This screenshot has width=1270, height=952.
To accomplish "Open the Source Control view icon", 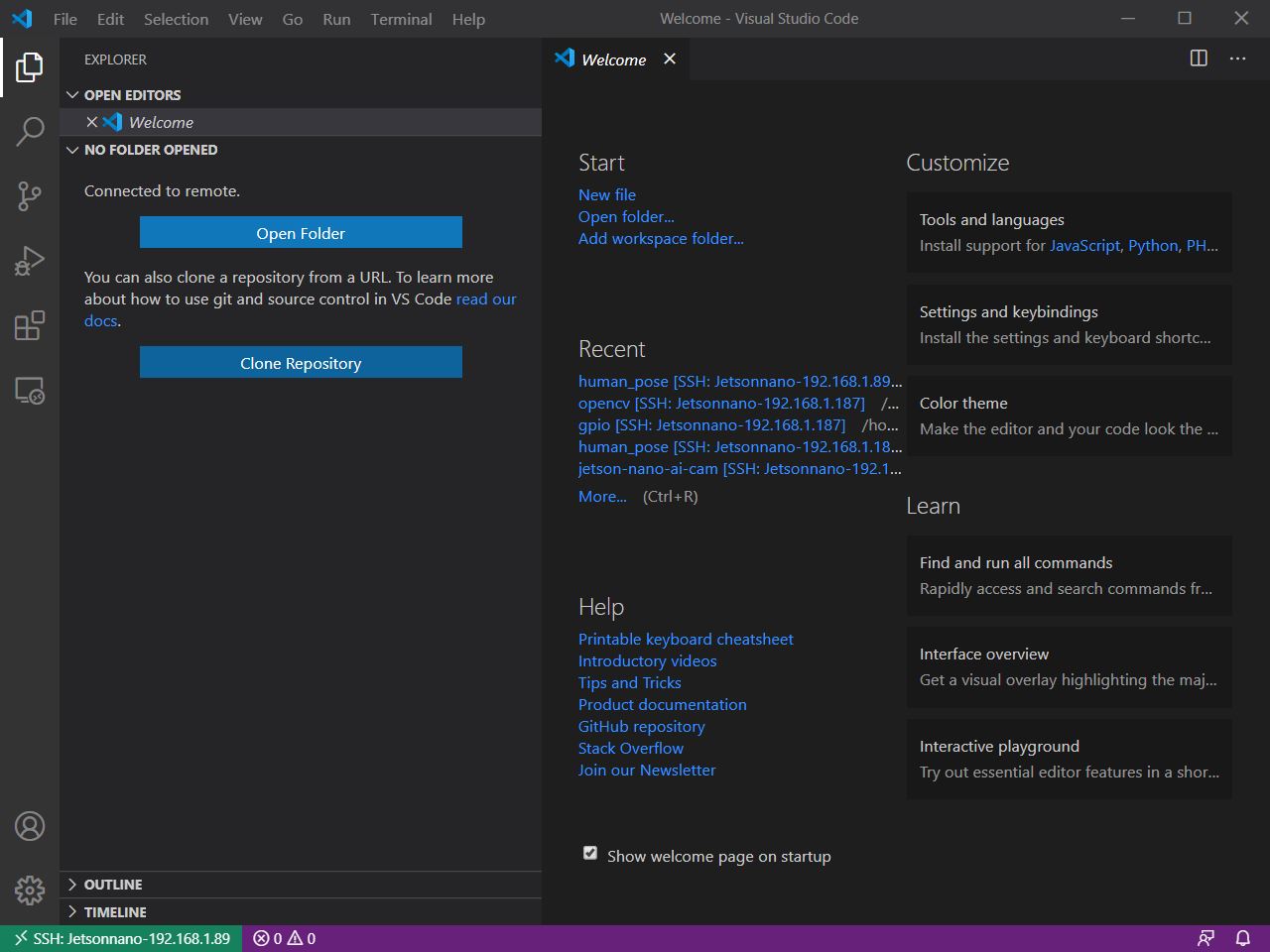I will [30, 195].
